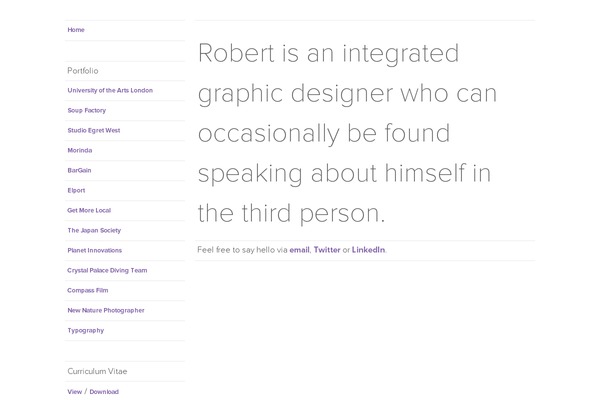Screen dimensions: 600x400
Task: Visit the LinkedIn profile link
Action: (368, 250)
